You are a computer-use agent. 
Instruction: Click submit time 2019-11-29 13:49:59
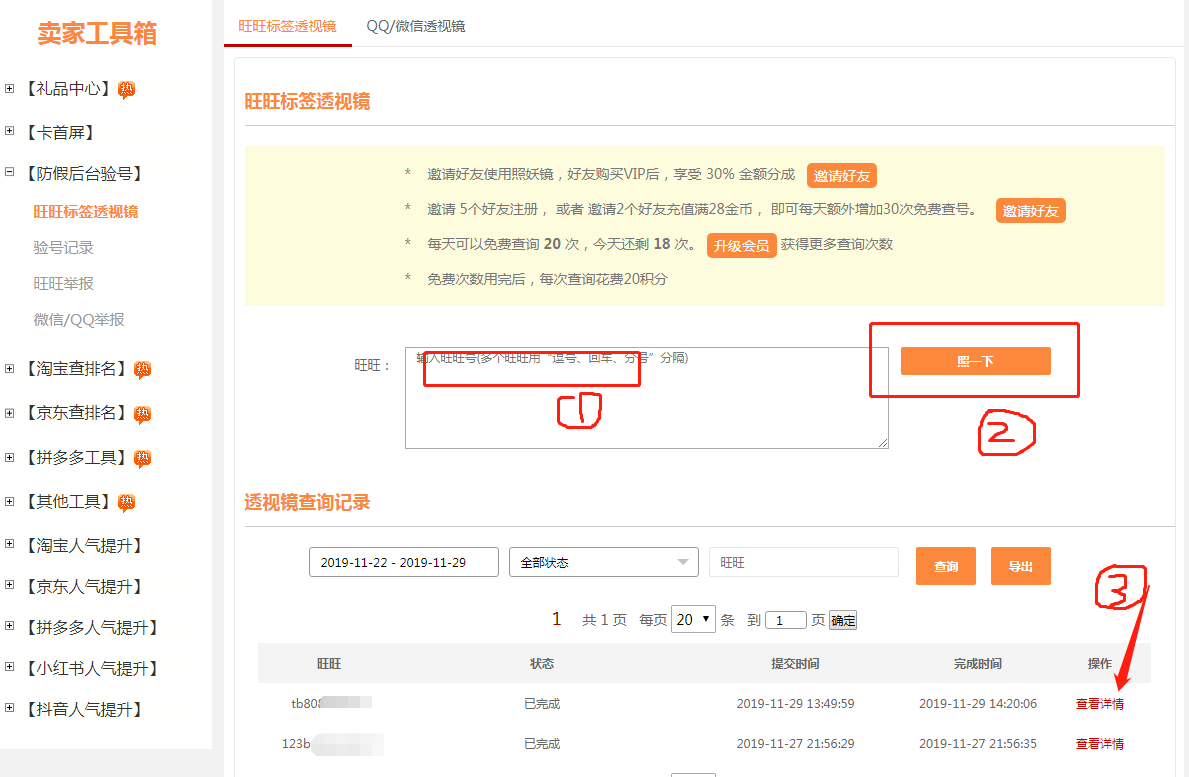click(795, 703)
